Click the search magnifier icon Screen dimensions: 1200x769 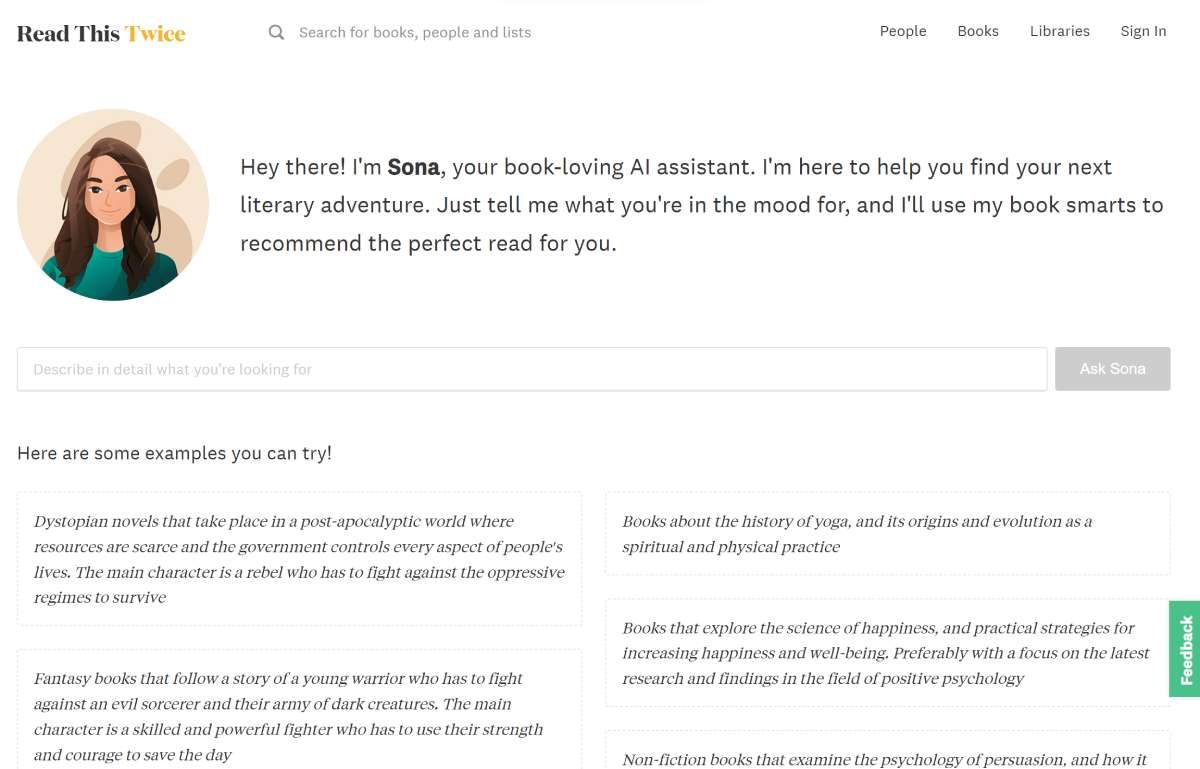pos(276,32)
